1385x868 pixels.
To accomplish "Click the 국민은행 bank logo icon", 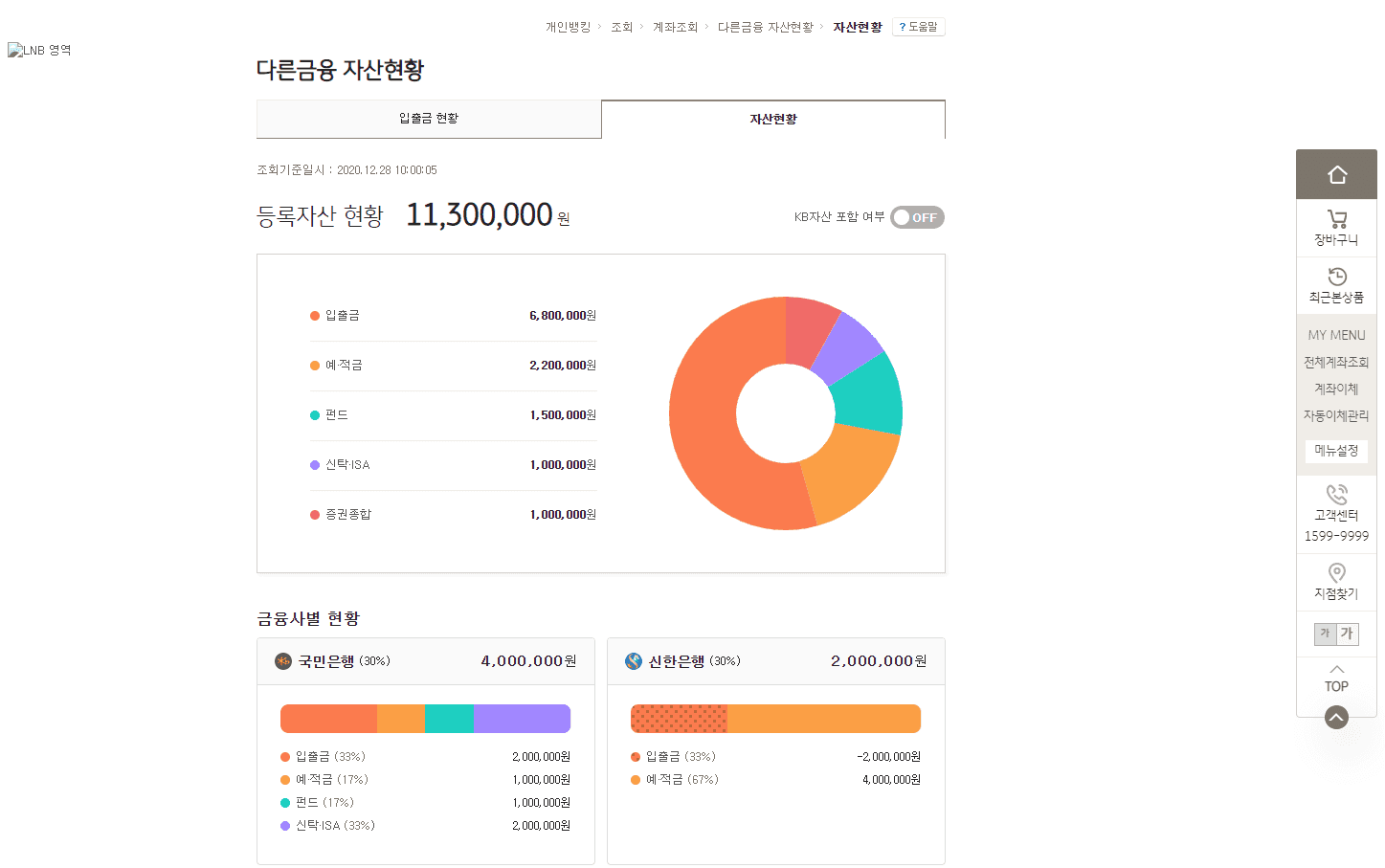I will 282,661.
